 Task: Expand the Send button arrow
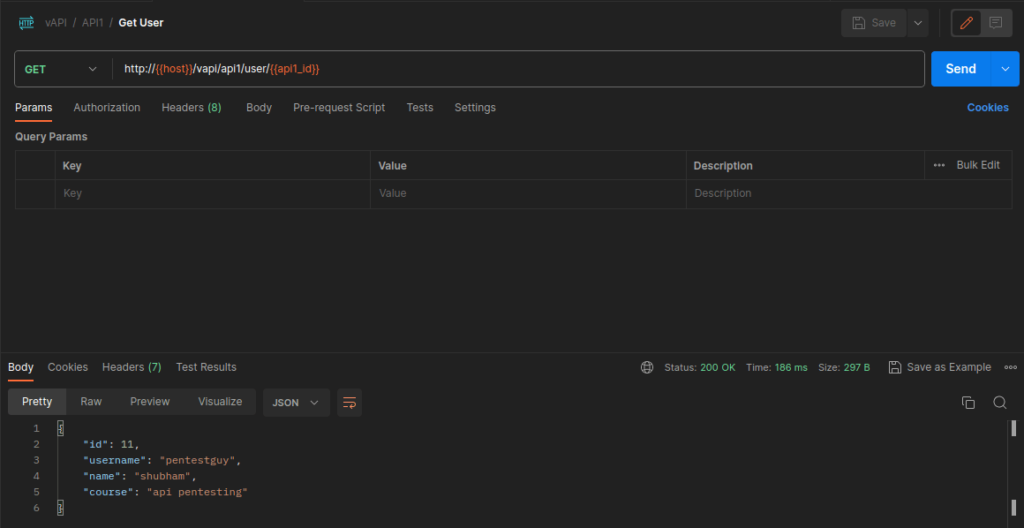click(x=1005, y=69)
